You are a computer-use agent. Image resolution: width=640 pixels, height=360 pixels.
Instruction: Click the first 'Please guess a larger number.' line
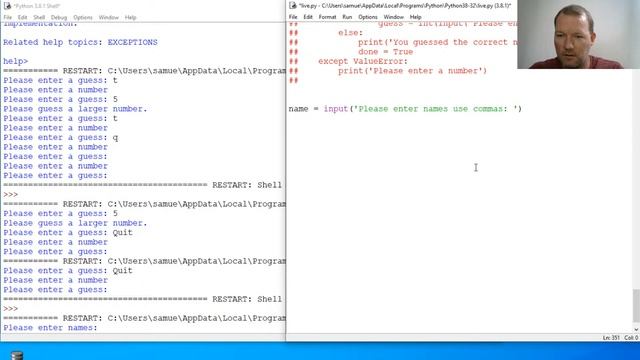tap(75, 109)
